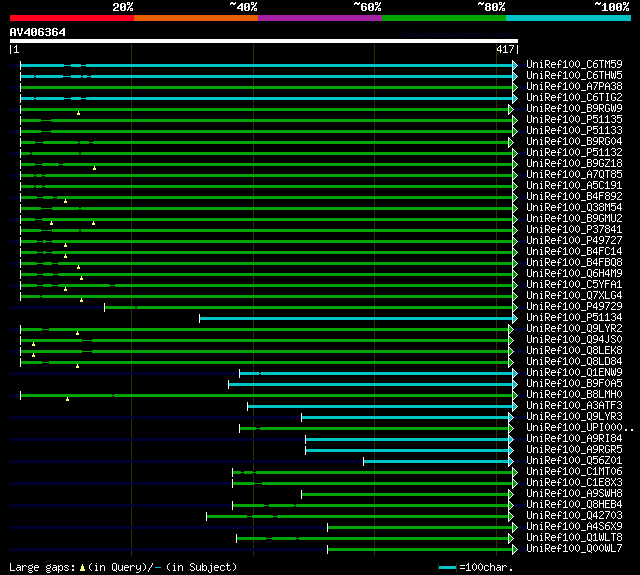This screenshot has width=640, height=575.
Task: Select the UniRef100_P49727 label
Action: click(x=574, y=241)
